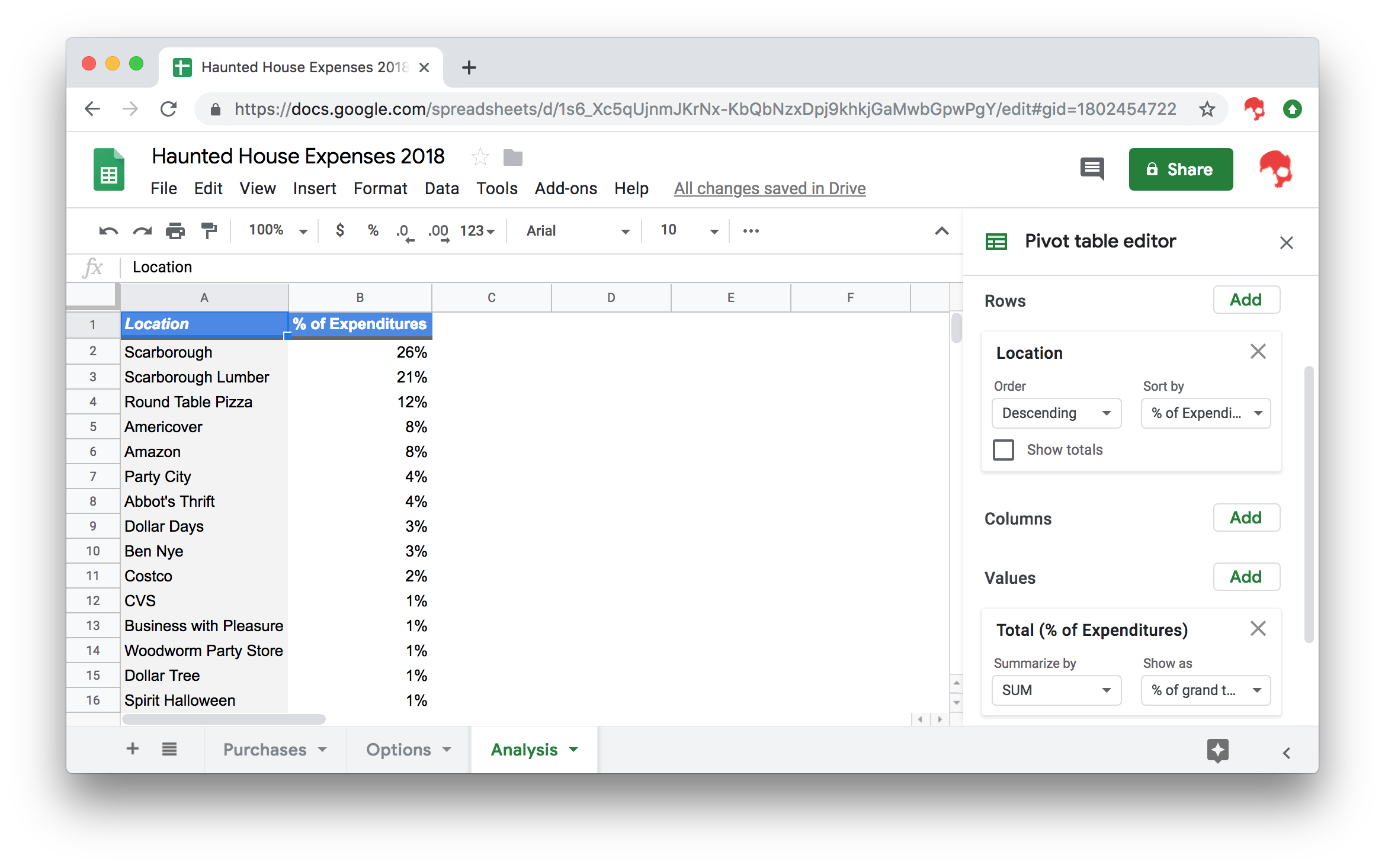
Task: Open the Data menu
Action: point(442,188)
